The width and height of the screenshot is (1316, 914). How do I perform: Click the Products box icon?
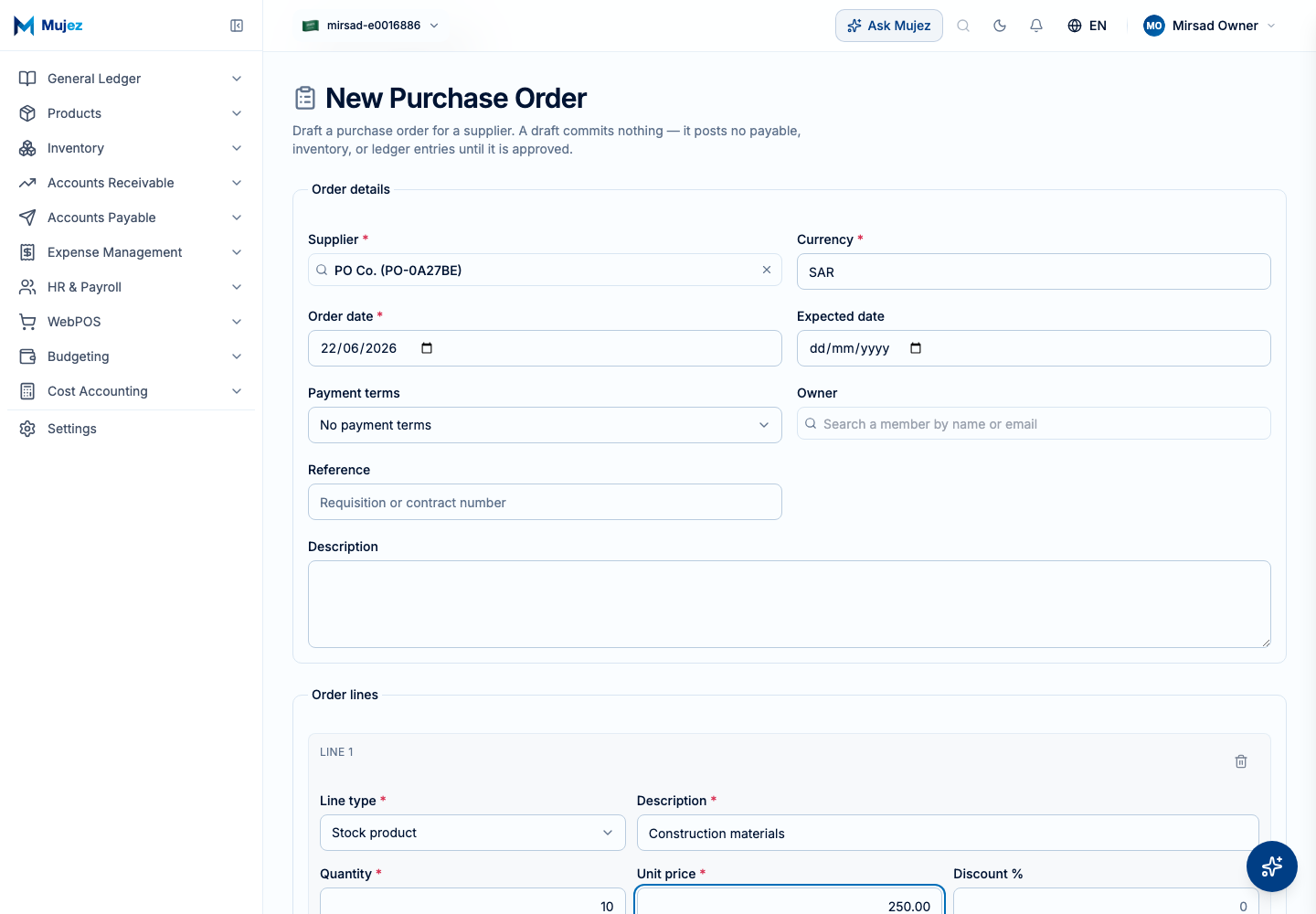coord(27,113)
